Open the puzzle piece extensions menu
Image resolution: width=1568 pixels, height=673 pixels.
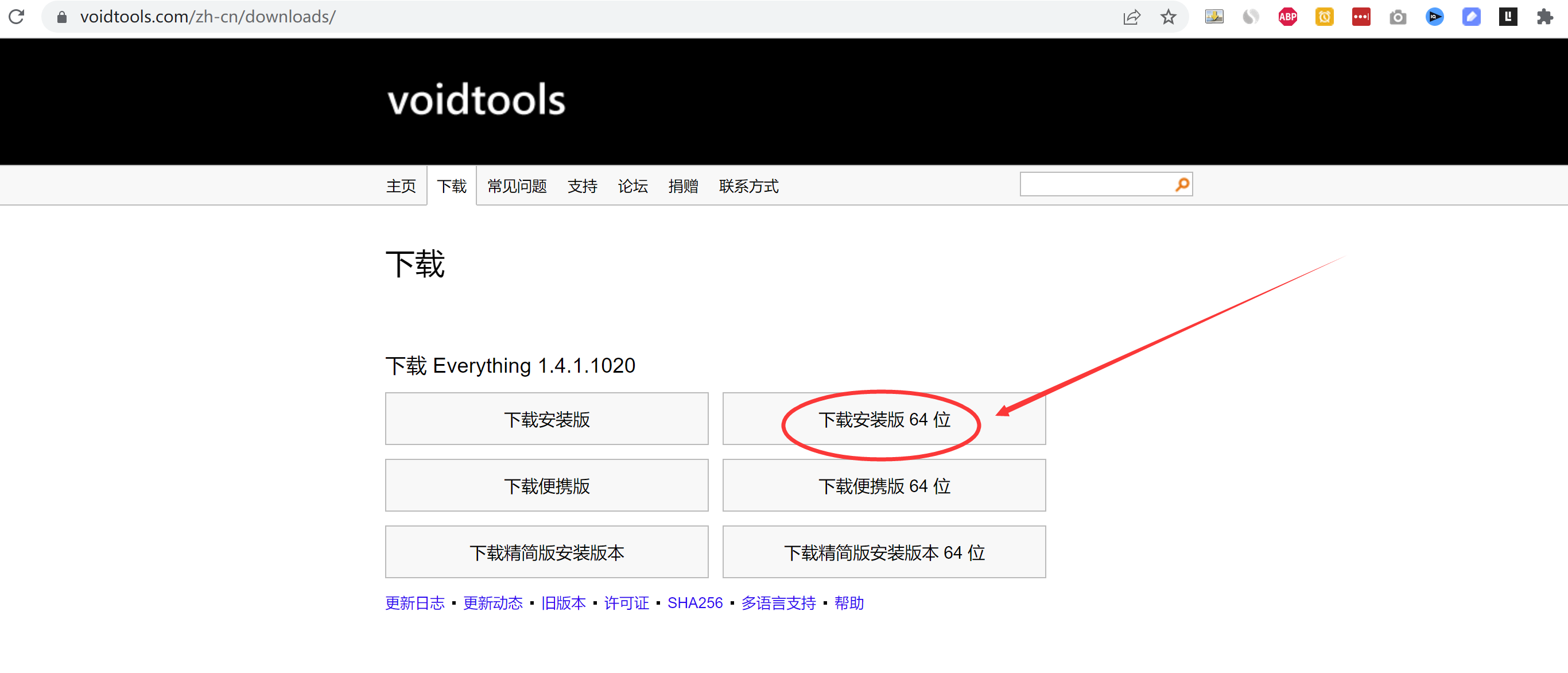click(1544, 17)
